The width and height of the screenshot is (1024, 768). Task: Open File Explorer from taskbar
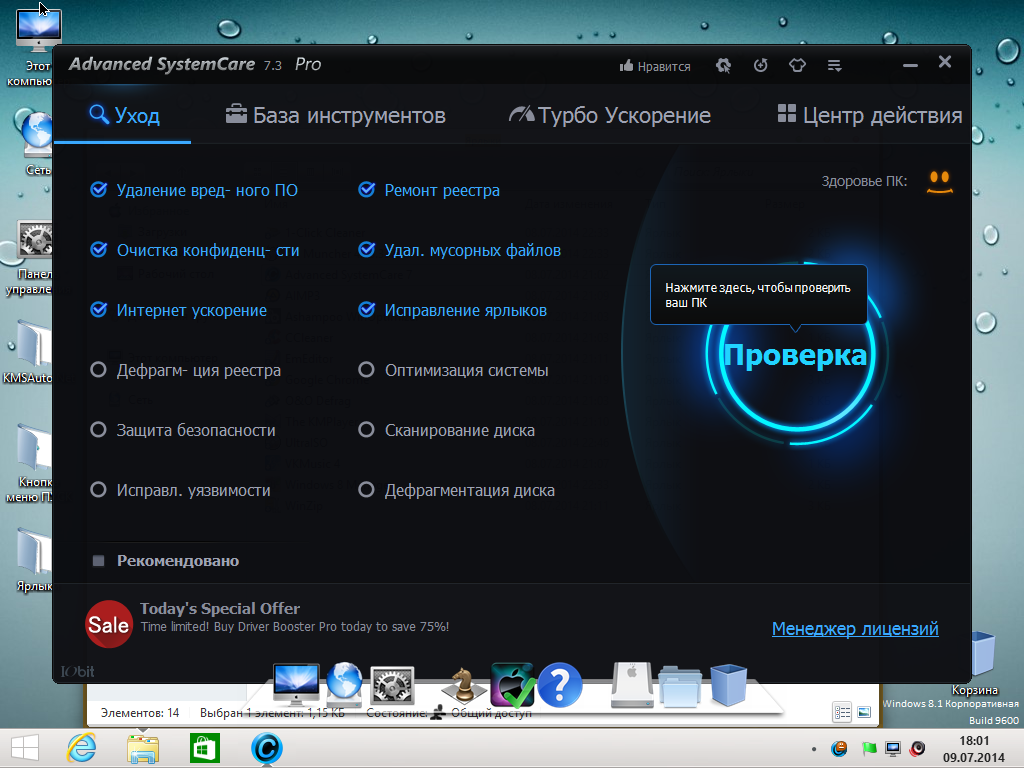click(x=143, y=748)
